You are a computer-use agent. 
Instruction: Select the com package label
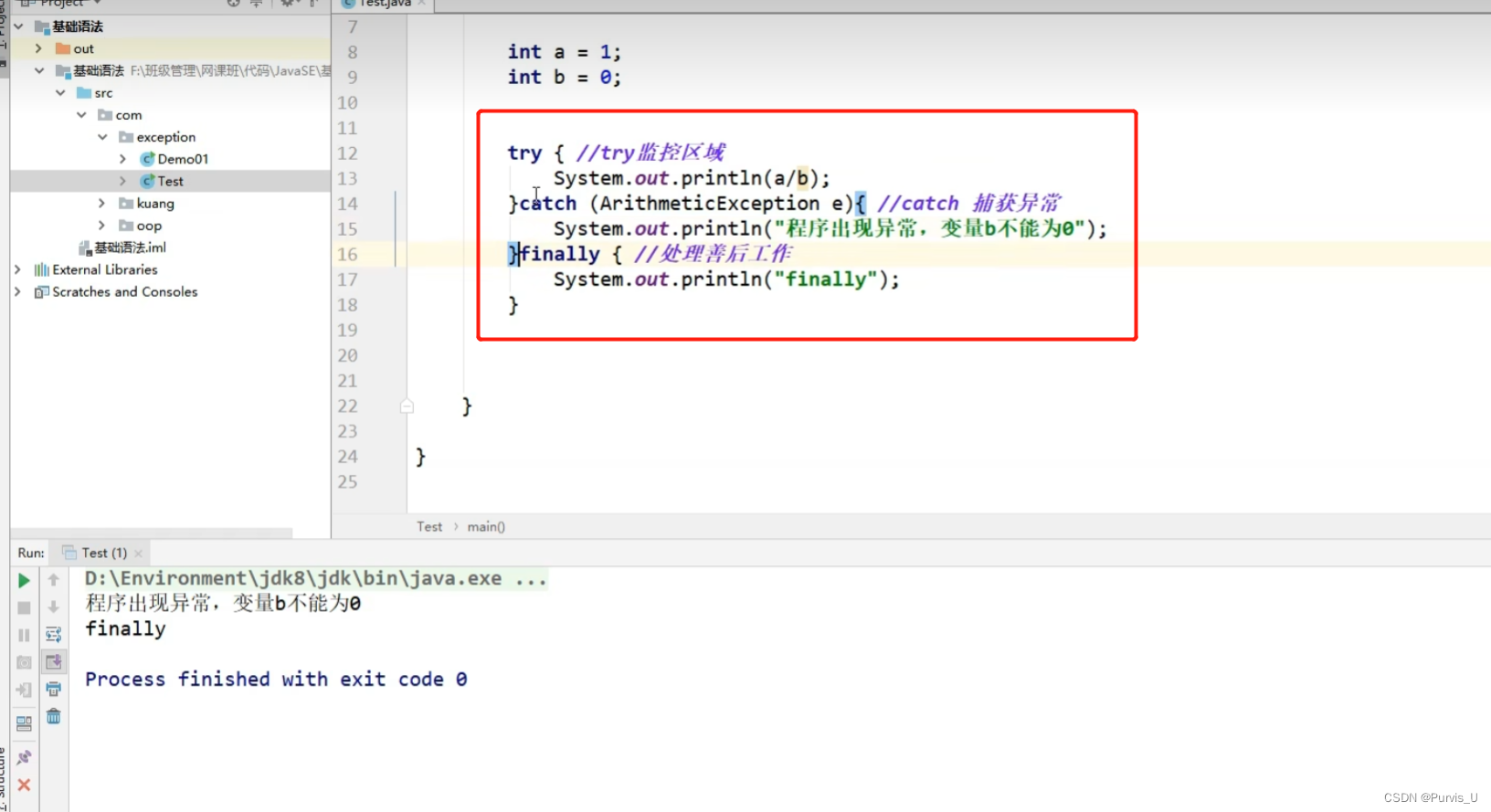point(129,115)
